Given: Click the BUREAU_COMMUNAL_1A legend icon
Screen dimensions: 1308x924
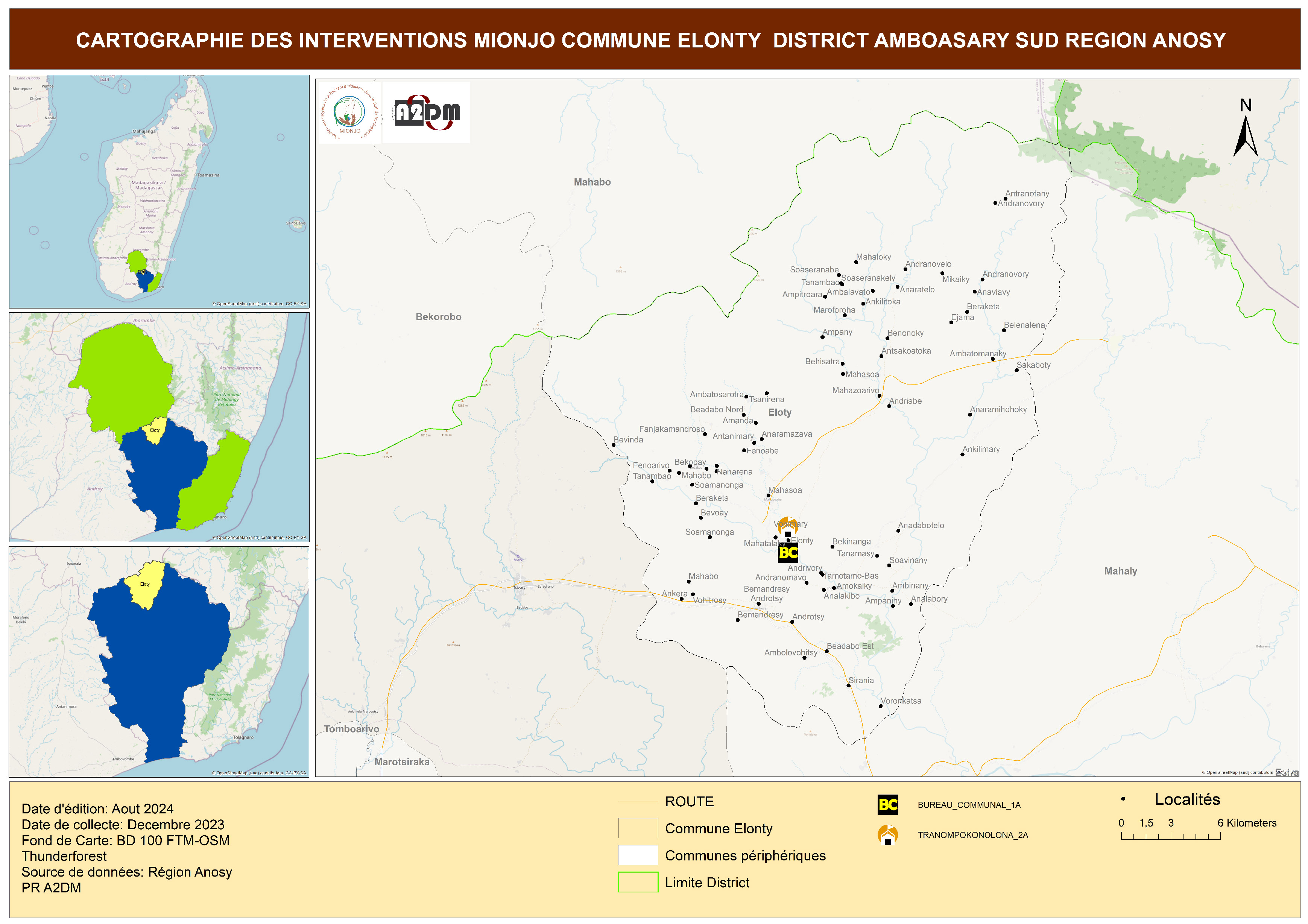Looking at the screenshot, I should point(887,804).
